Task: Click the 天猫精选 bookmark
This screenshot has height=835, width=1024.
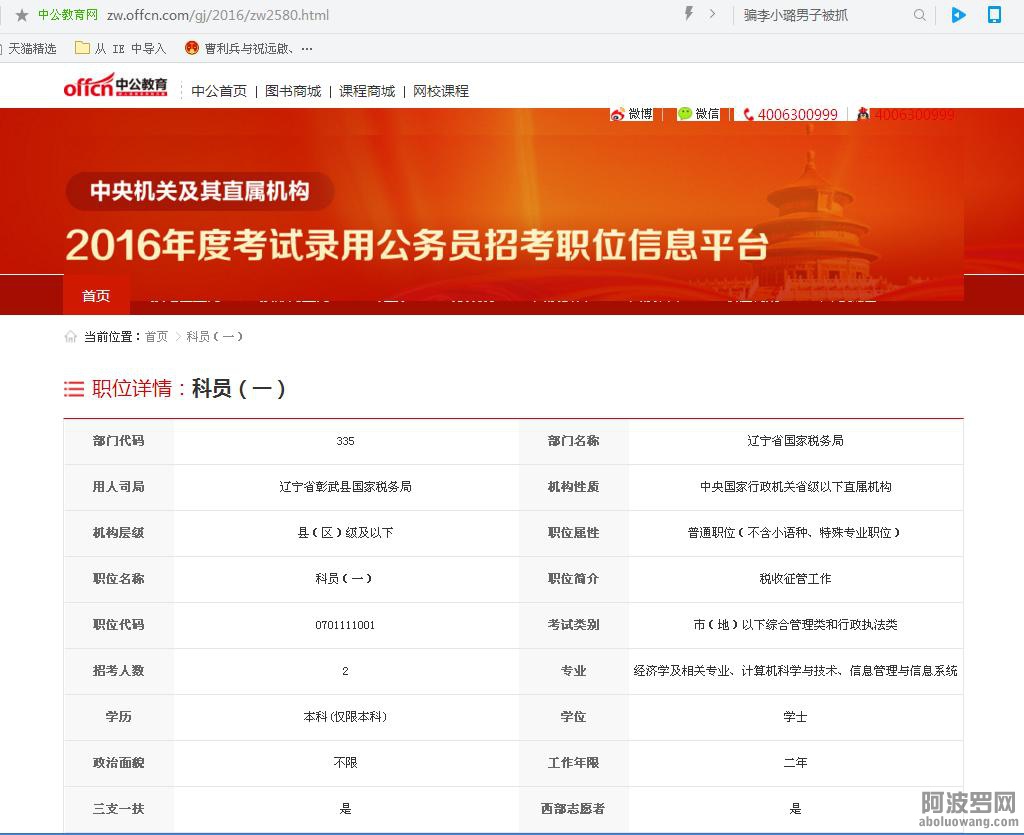Action: 30,47
